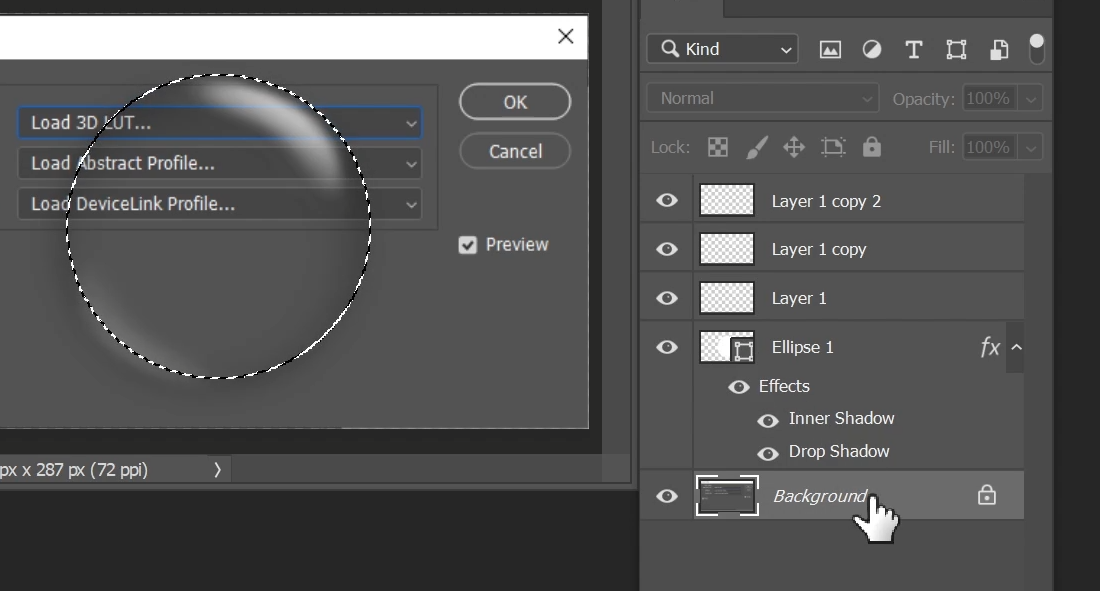
Task: Filter layers by smart object icon
Action: pos(999,50)
